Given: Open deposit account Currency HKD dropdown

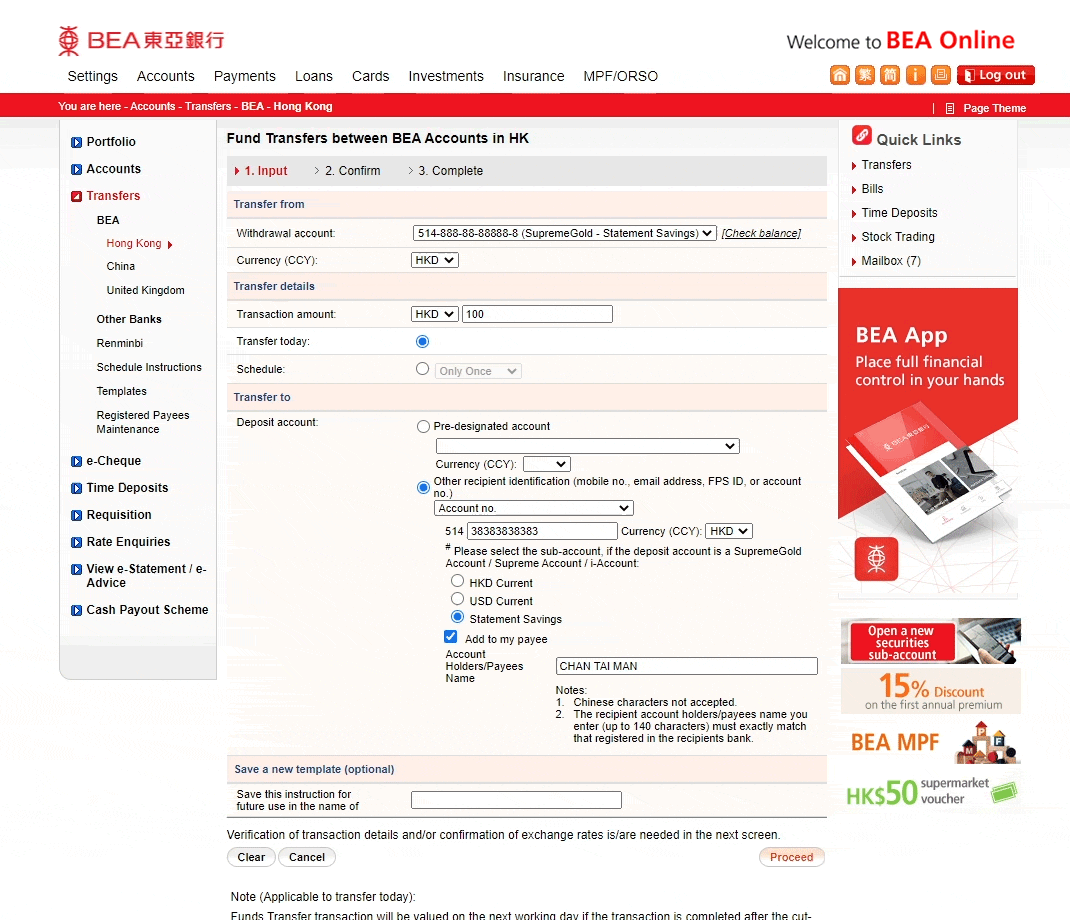Looking at the screenshot, I should 729,531.
